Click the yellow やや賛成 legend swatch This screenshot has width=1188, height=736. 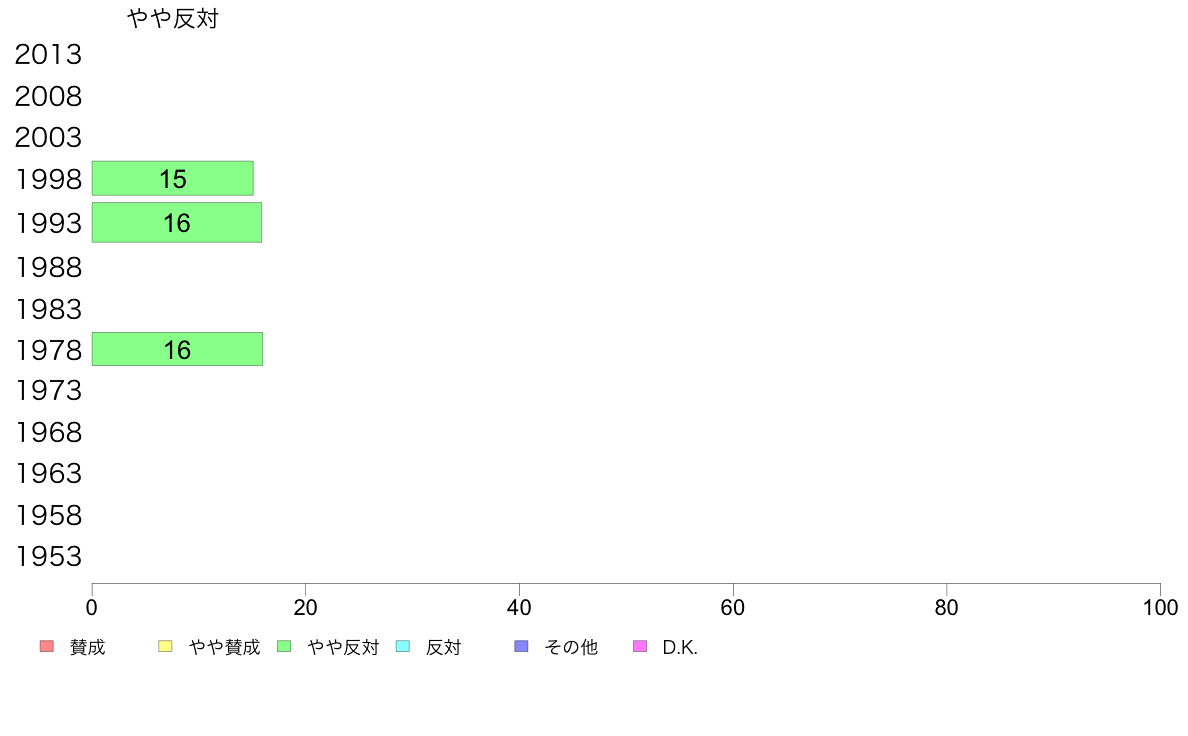click(x=165, y=646)
